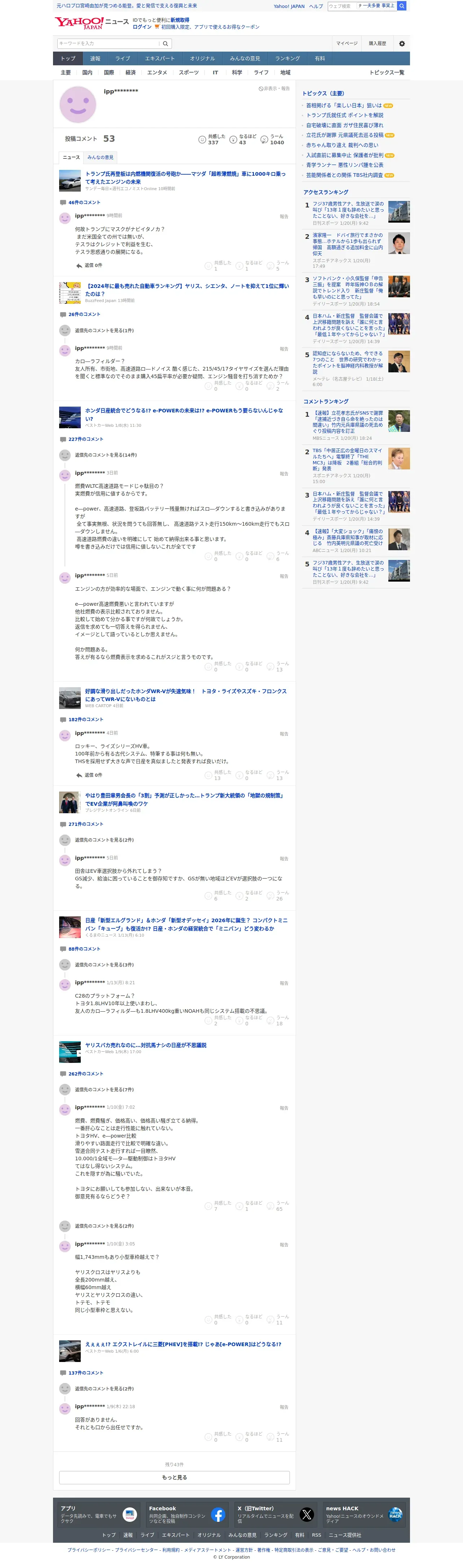Viewport: 463px width, 1568px height.
Task: Click the うーん 1040 icon
Action: point(264,140)
